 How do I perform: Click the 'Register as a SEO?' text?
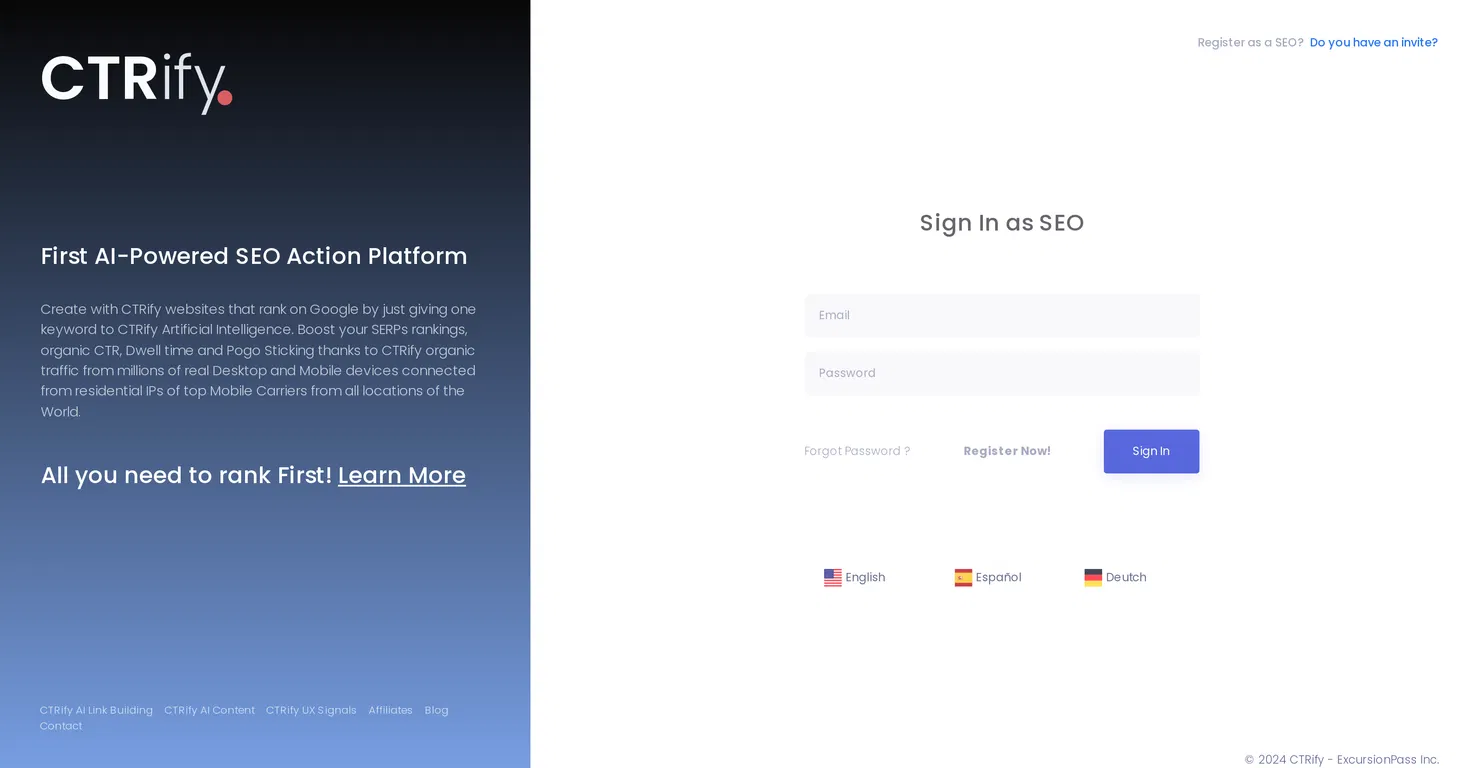coord(1250,42)
